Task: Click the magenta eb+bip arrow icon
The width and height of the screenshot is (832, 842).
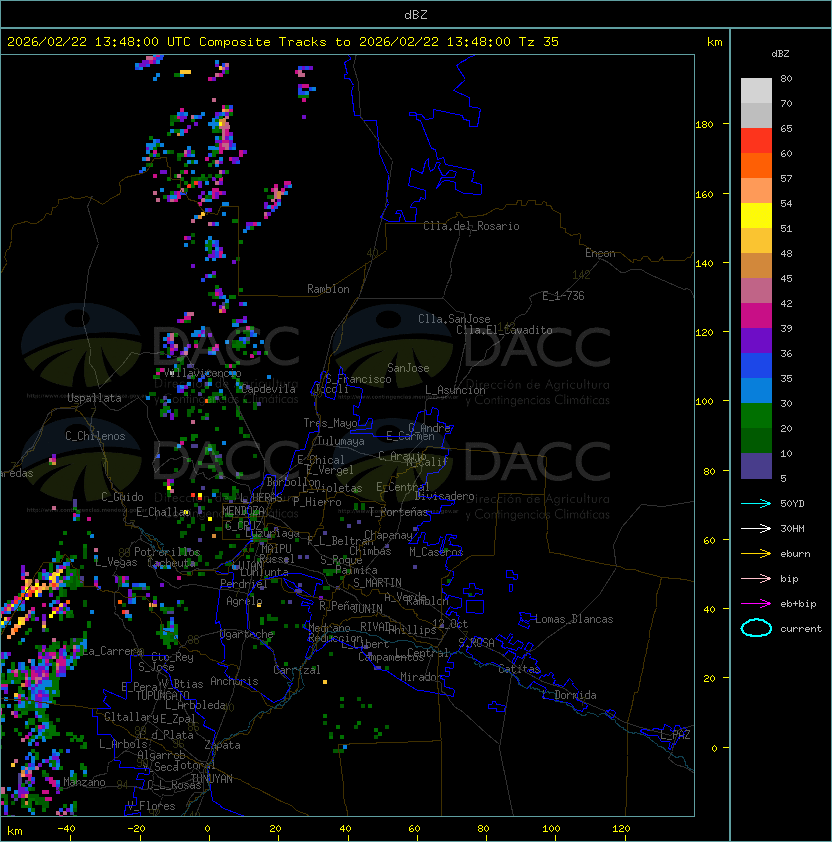Action: tap(756, 604)
